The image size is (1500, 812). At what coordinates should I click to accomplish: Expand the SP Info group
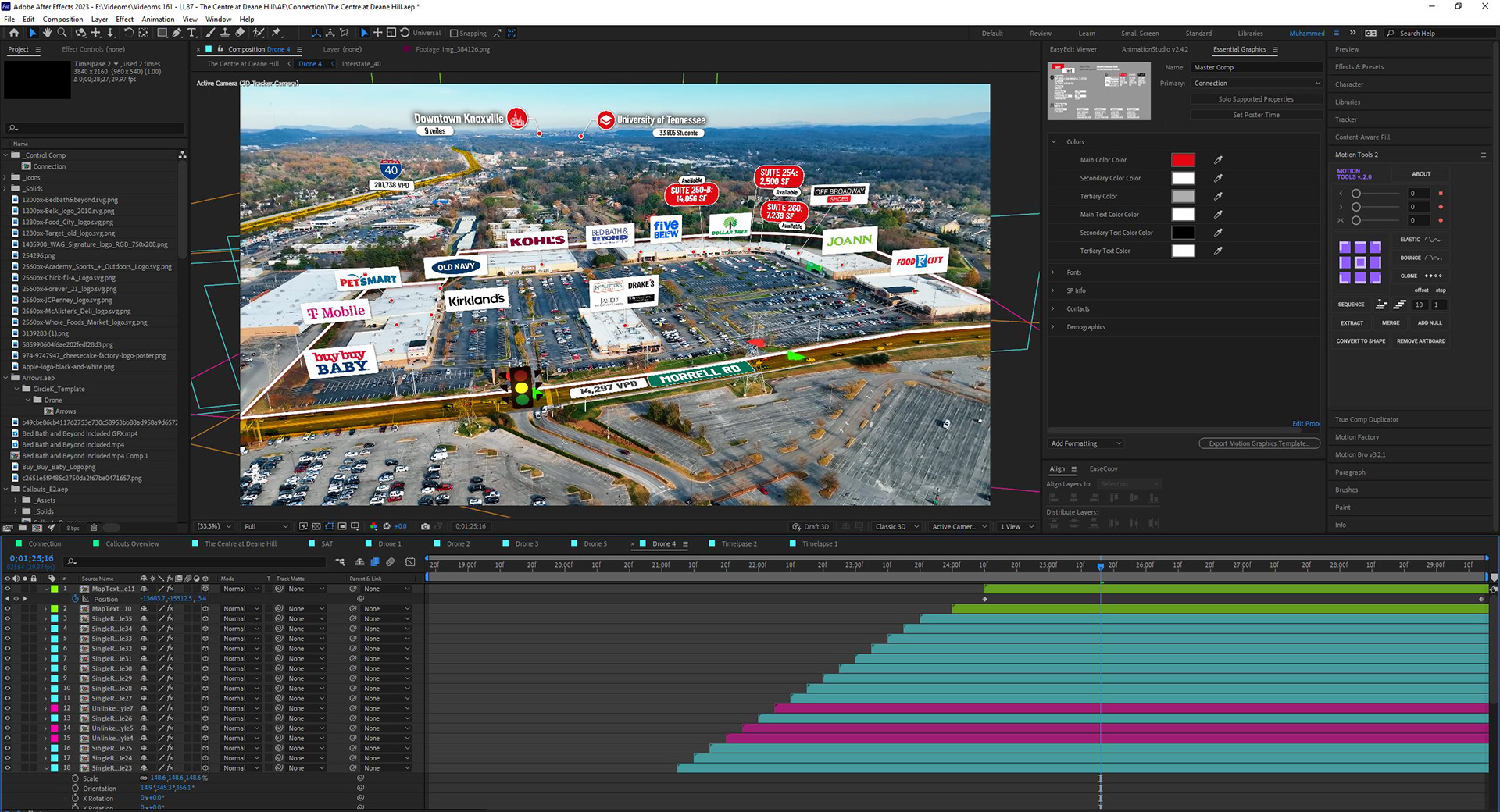coord(1053,290)
